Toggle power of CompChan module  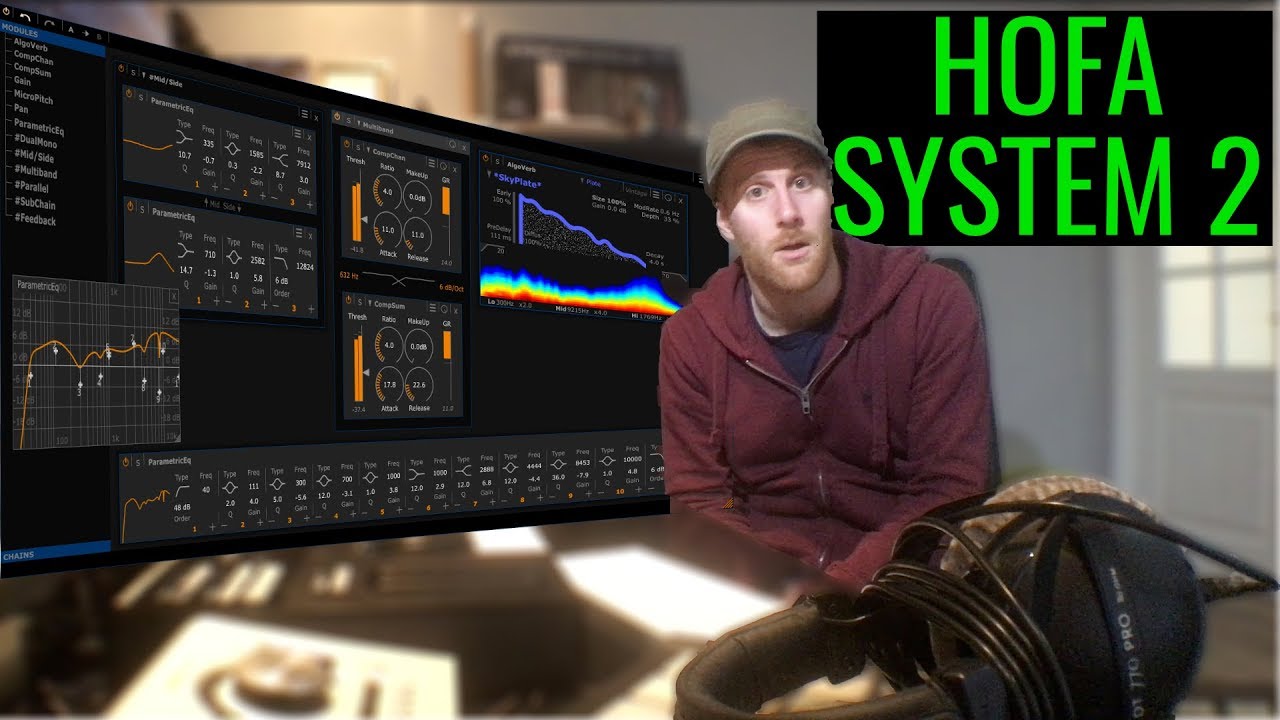[x=347, y=144]
